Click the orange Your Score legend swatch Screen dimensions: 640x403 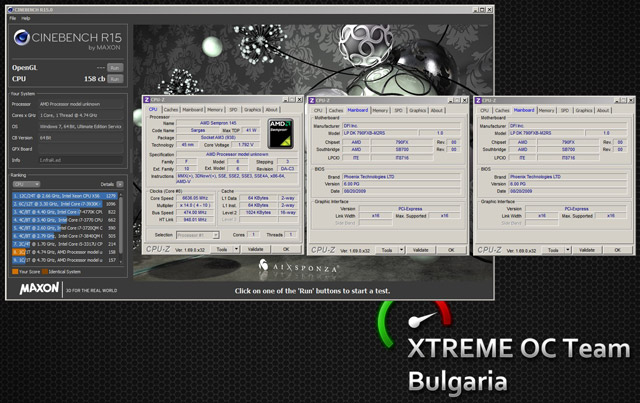(x=15, y=272)
